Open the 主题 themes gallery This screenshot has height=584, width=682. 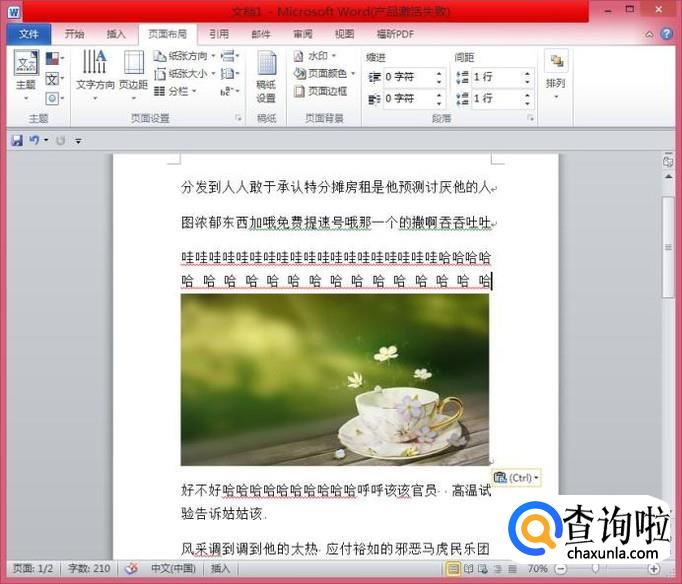26,75
